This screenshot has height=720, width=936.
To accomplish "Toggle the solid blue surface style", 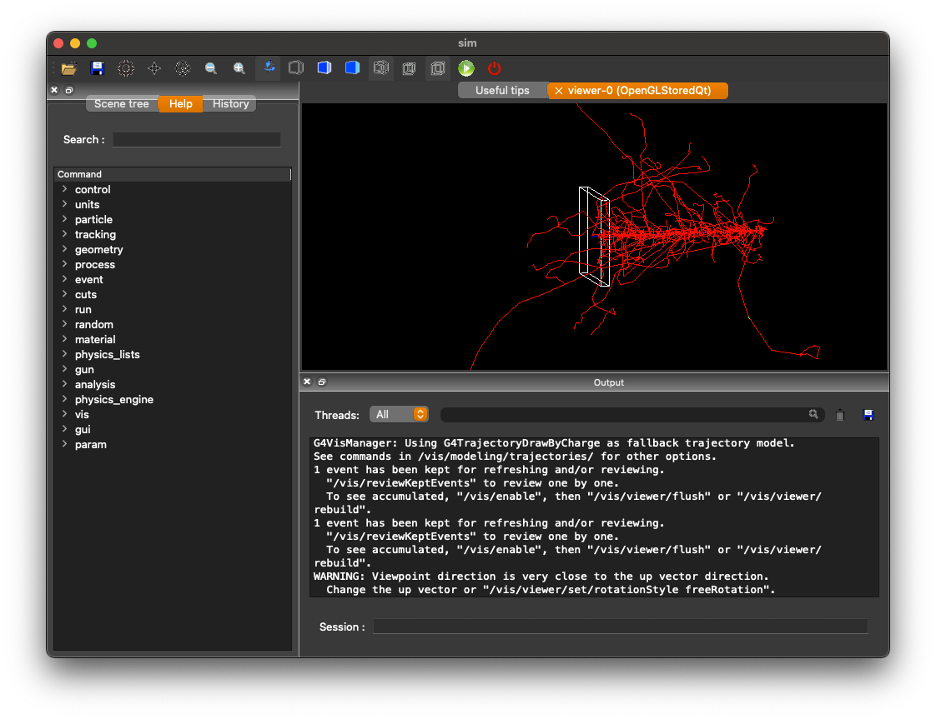I will pos(352,68).
